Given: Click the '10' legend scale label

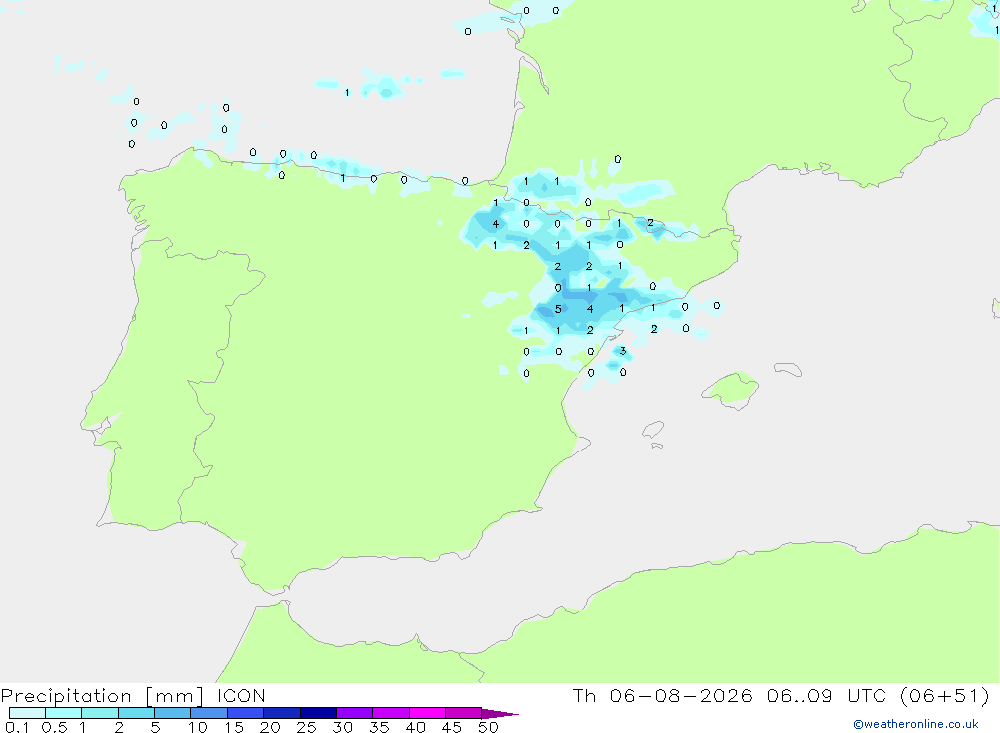Looking at the screenshot, I should pos(198,727).
